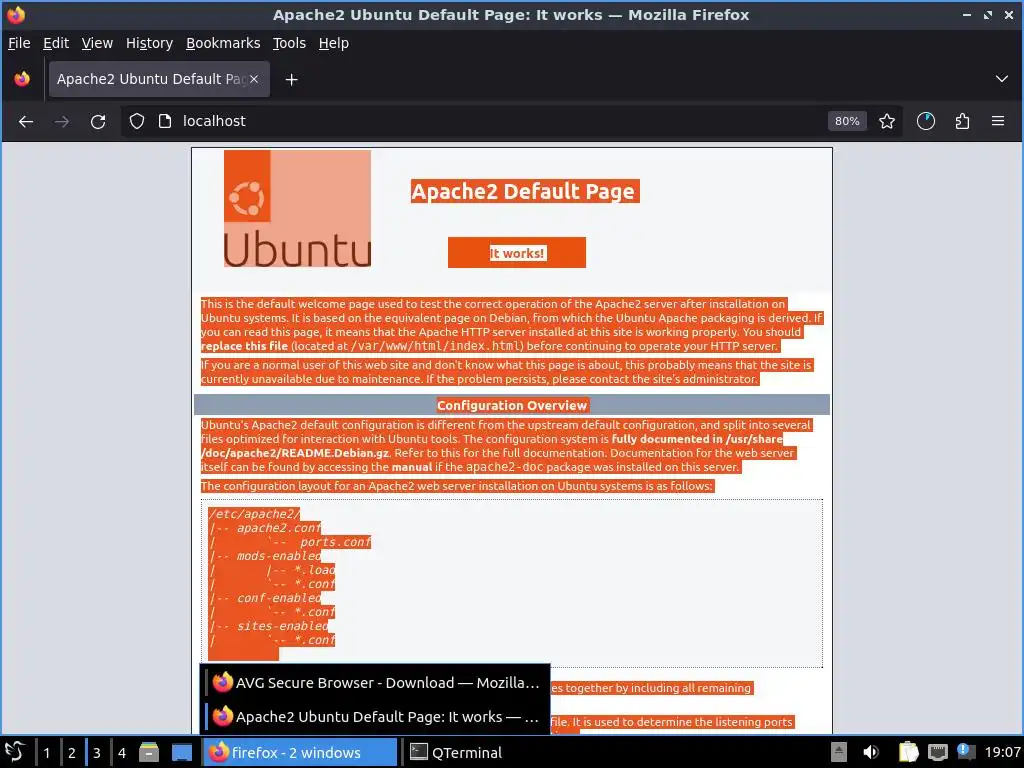Screen dimensions: 1024x768
Task: Click the 19:07 clock in the taskbar
Action: pyautogui.click(x=1002, y=752)
